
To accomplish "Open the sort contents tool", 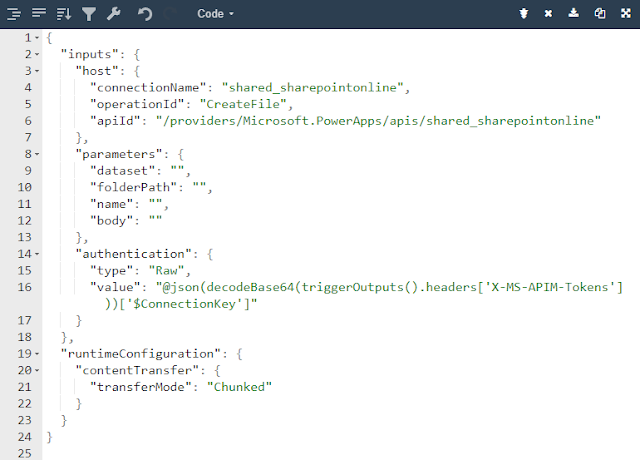I will point(64,14).
